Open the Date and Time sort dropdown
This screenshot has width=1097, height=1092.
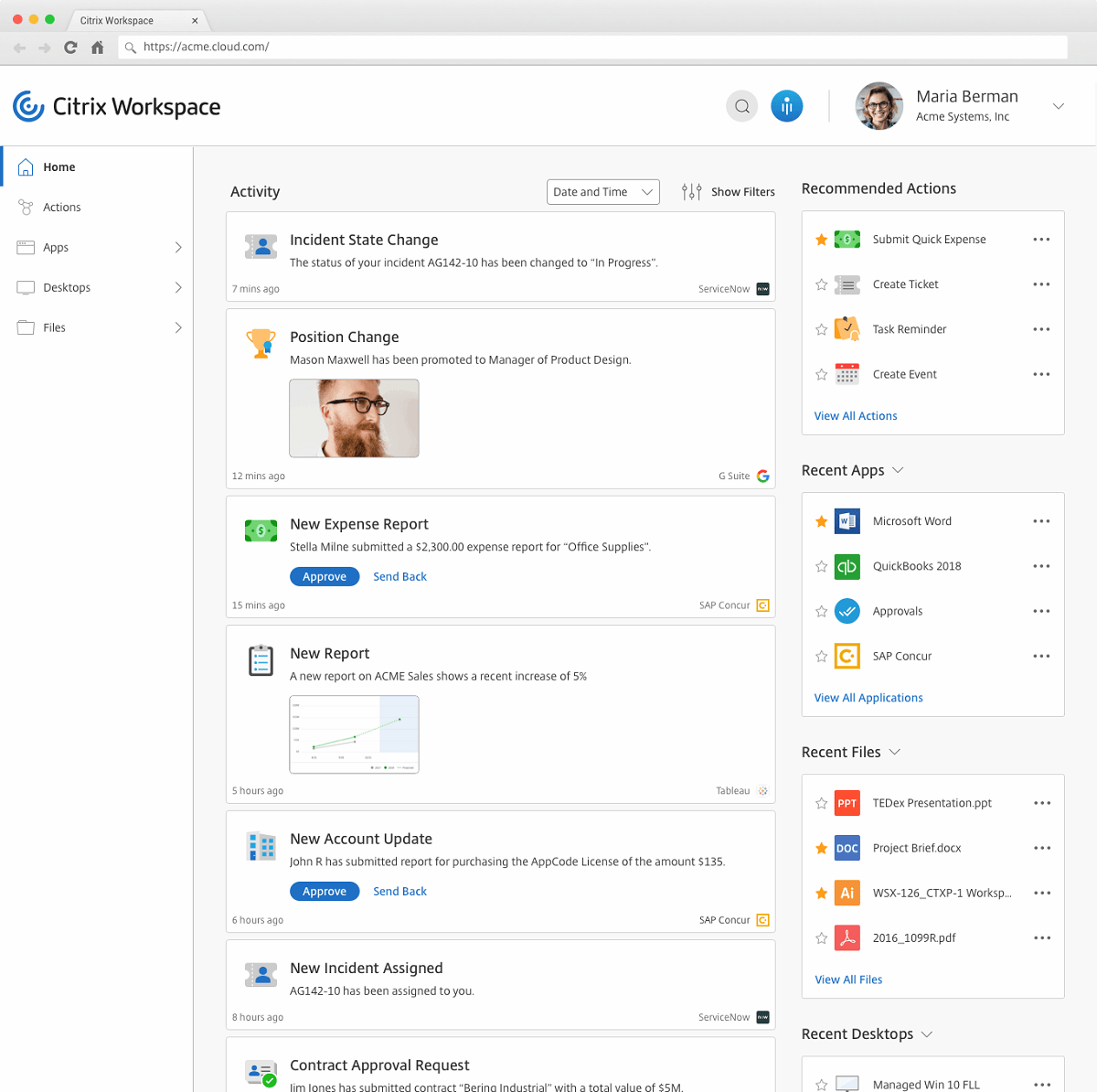(602, 191)
